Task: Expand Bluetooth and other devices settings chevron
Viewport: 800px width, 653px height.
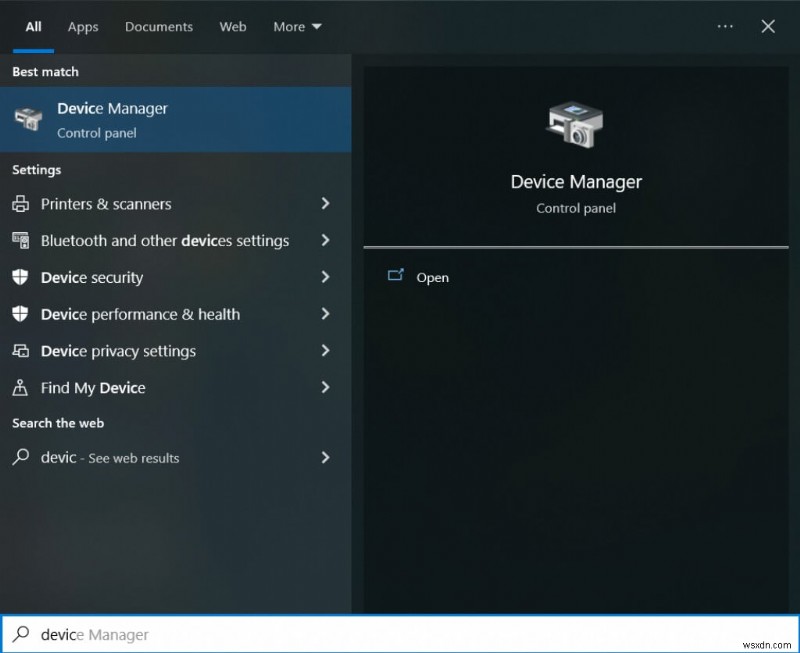Action: pyautogui.click(x=326, y=240)
